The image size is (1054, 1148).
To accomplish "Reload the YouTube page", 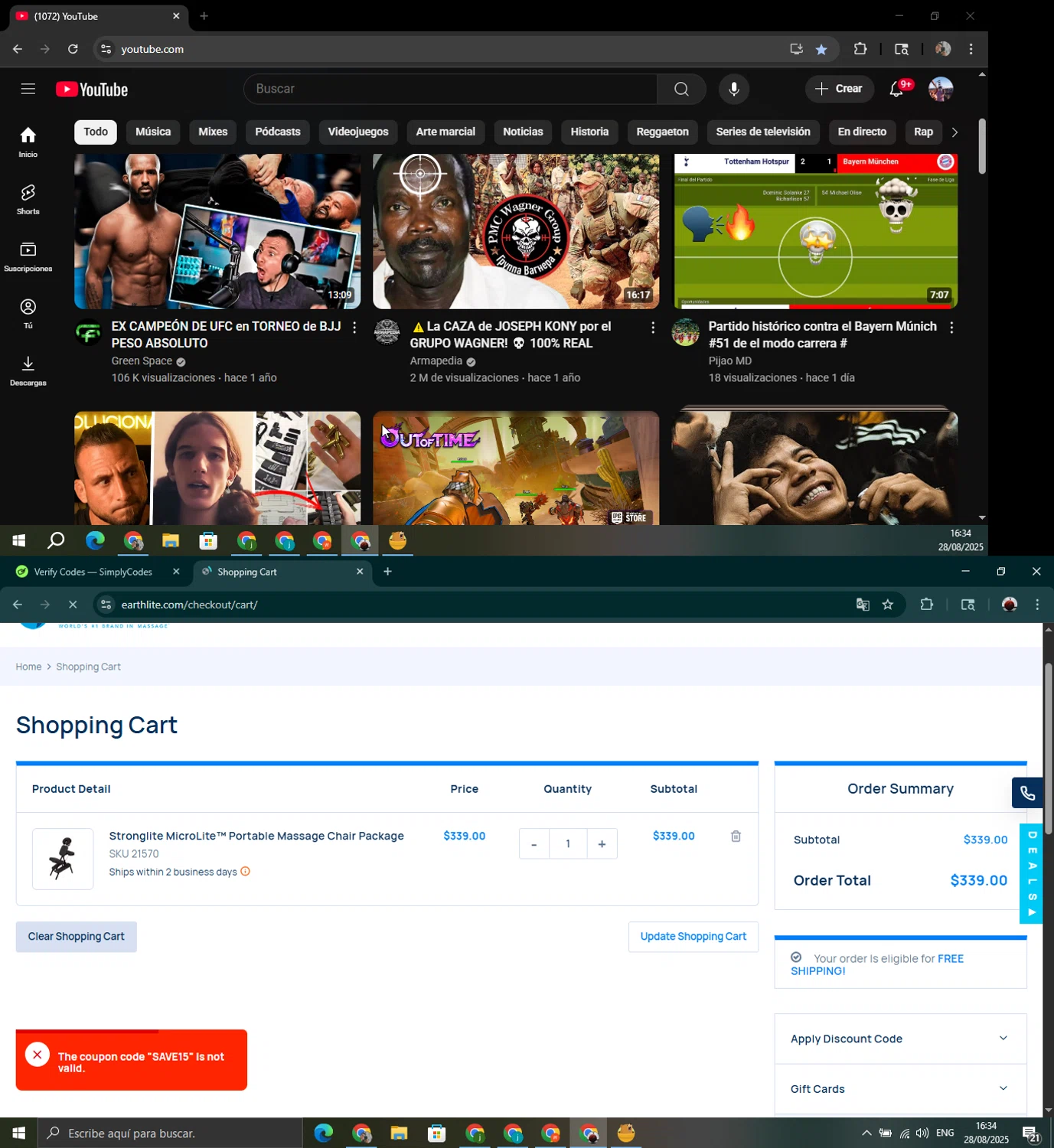I will [x=73, y=49].
